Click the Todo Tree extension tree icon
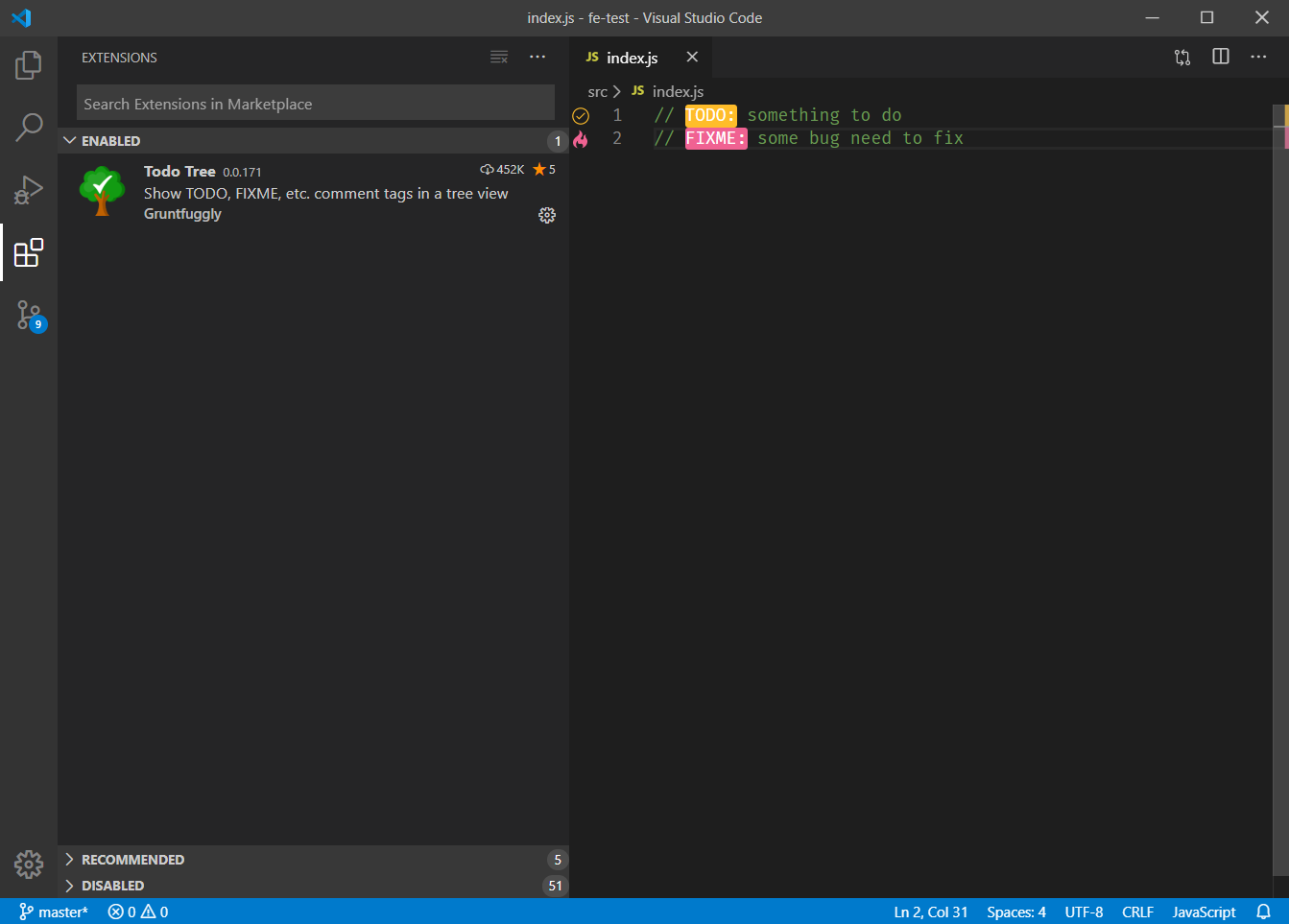The image size is (1289, 924). (102, 190)
